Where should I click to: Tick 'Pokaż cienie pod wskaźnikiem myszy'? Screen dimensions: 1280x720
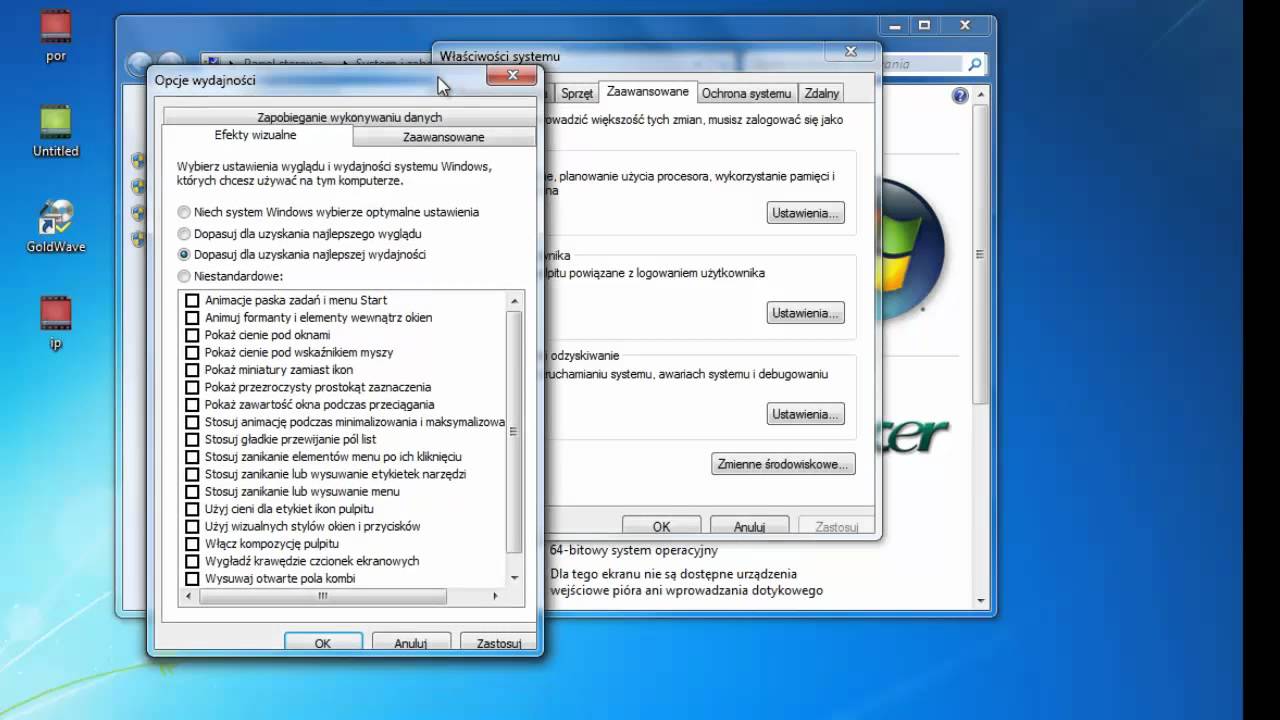pos(192,352)
